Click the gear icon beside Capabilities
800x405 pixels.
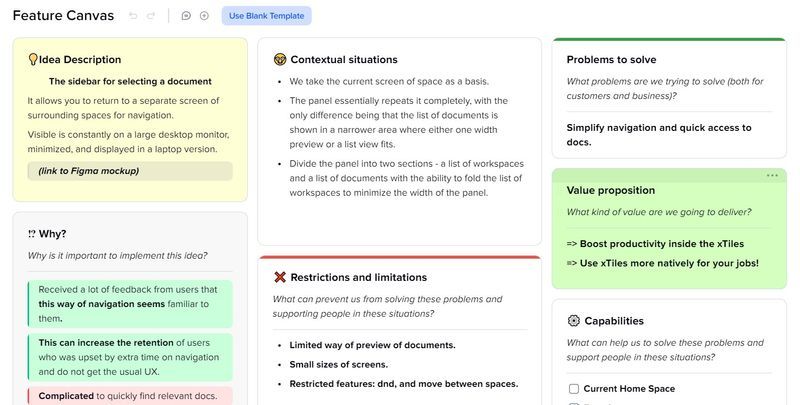point(573,321)
